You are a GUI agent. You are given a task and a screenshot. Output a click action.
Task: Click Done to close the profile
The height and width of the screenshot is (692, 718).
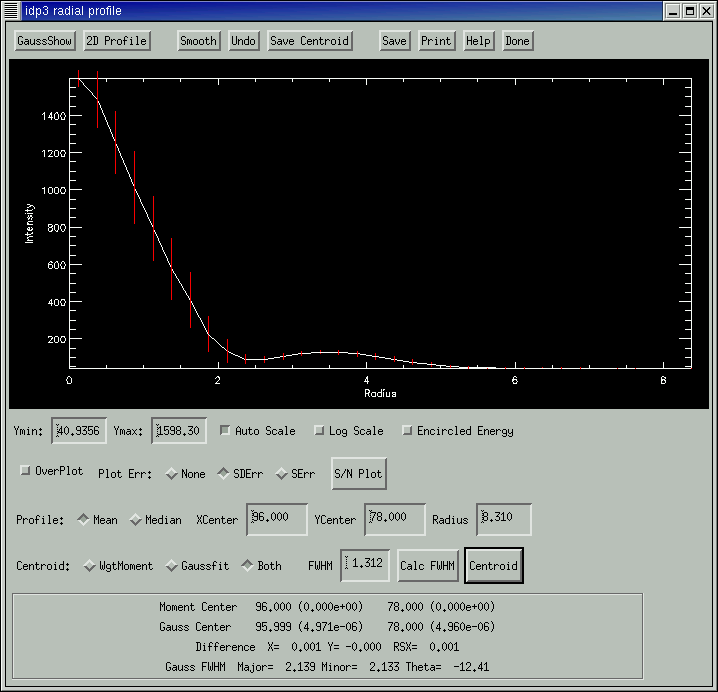click(x=517, y=41)
